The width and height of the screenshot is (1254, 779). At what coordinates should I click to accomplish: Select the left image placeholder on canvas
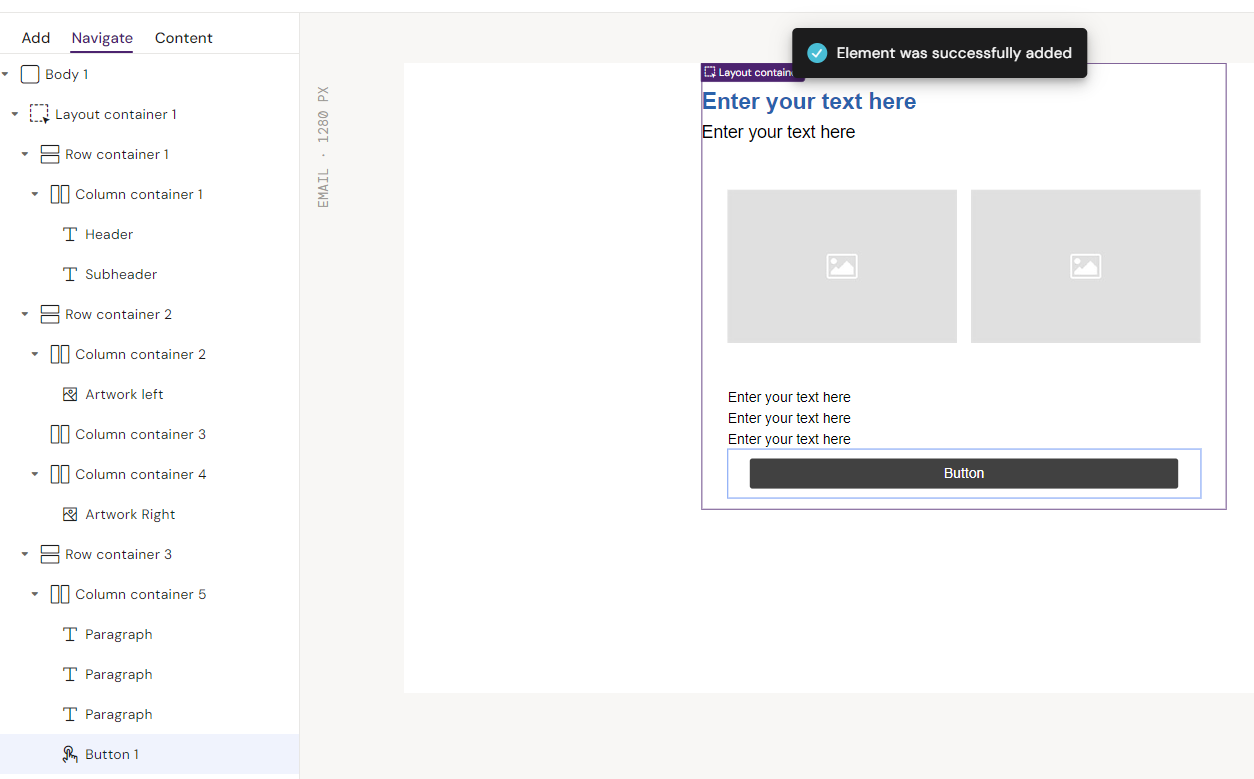841,266
